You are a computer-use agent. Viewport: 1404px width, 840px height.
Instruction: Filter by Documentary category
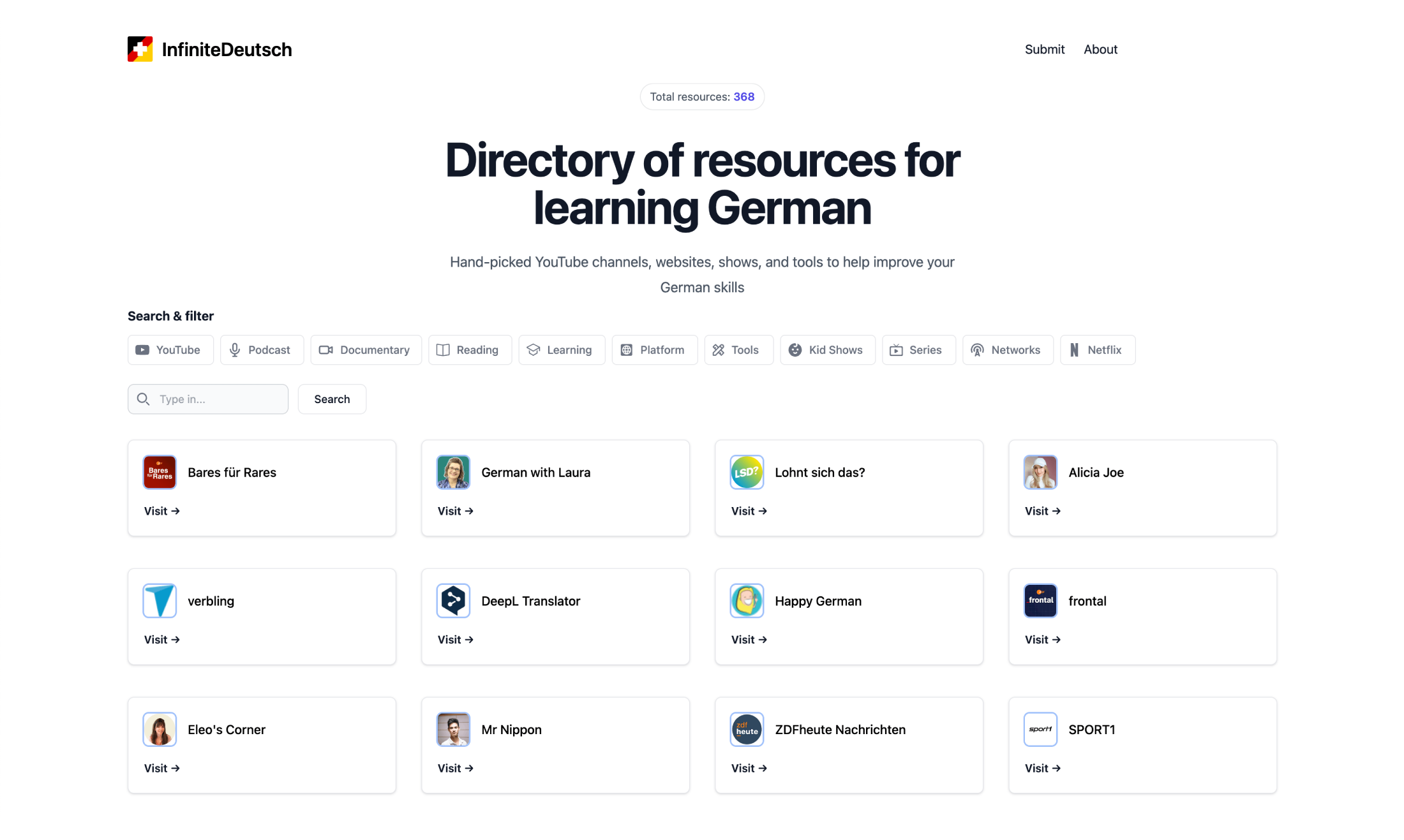(x=366, y=350)
